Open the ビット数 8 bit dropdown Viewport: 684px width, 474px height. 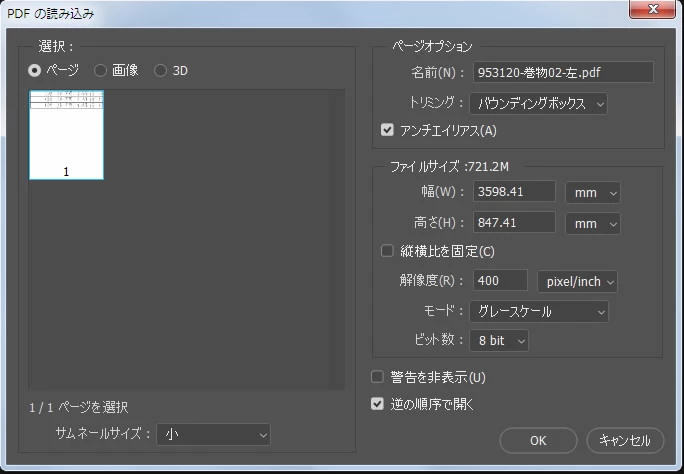coord(499,340)
